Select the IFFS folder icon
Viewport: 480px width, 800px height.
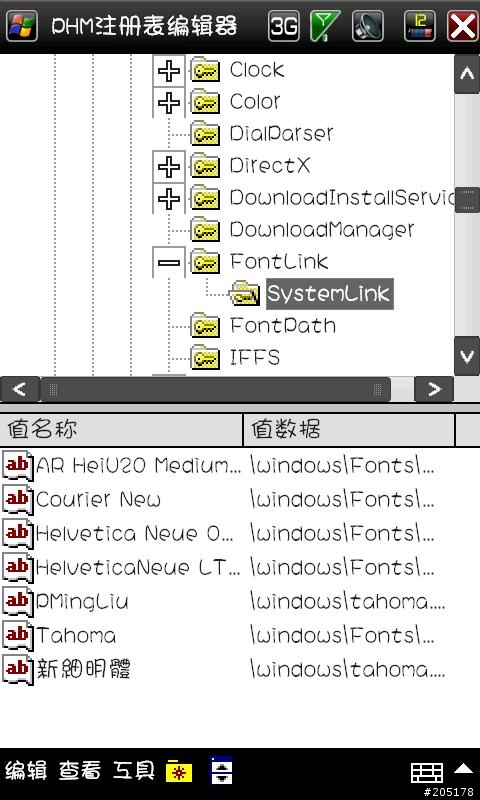point(205,358)
